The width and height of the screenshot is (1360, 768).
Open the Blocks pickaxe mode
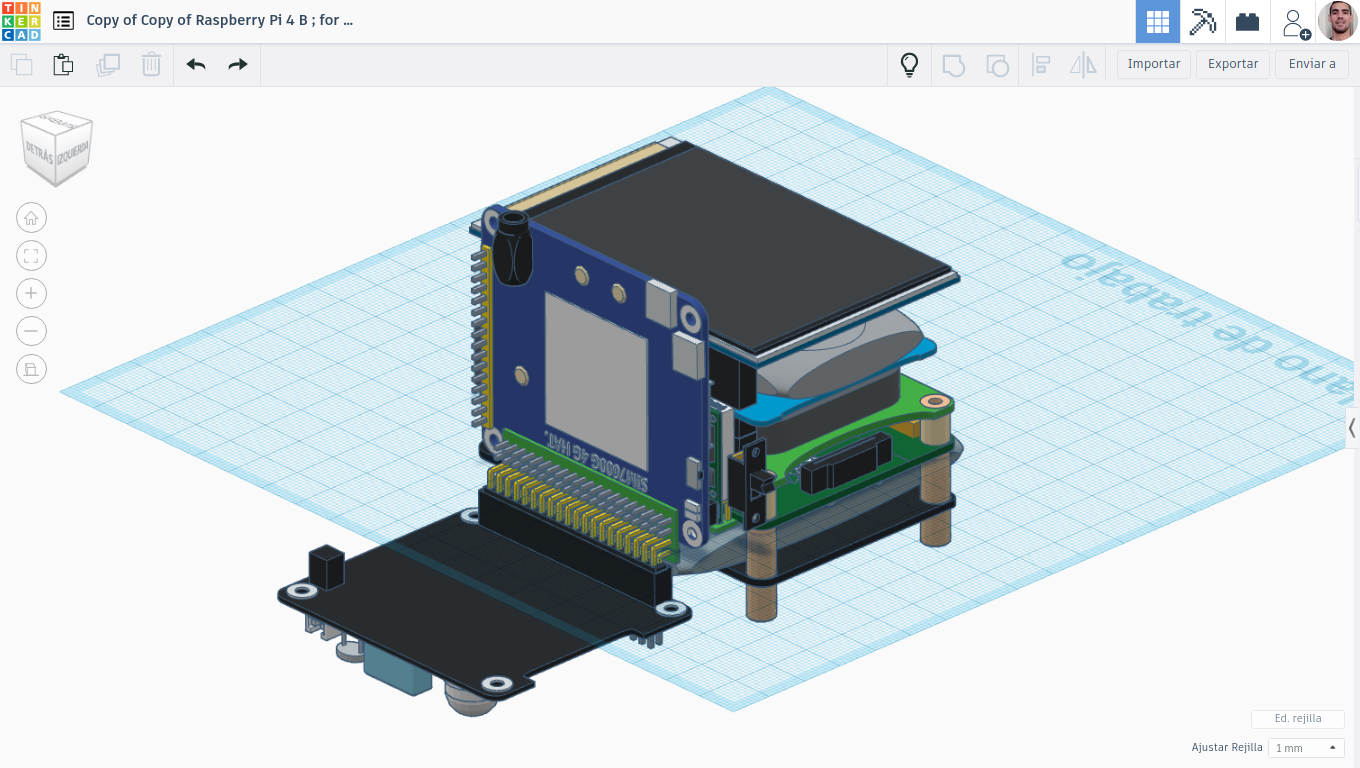coord(1202,21)
